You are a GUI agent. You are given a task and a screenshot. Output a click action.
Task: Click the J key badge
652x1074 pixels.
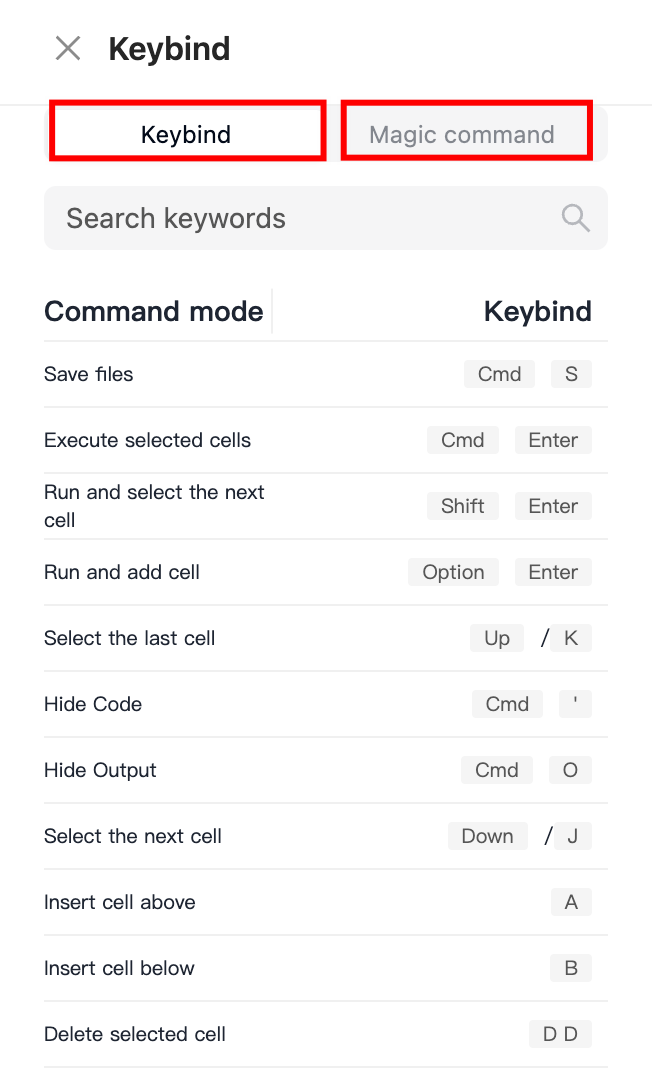(573, 836)
